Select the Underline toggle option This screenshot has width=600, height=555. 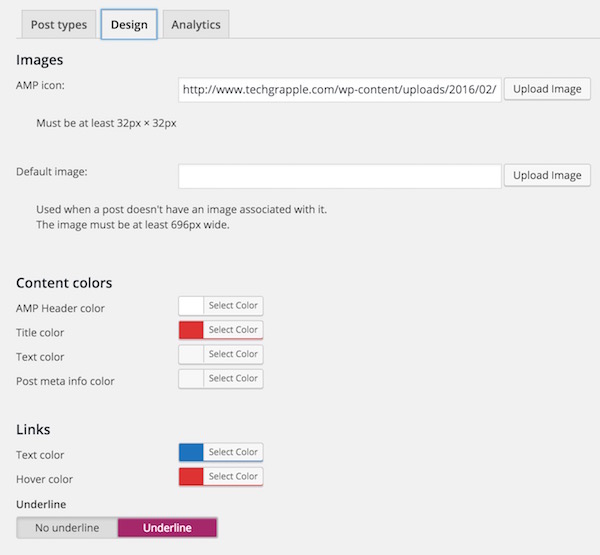point(167,528)
